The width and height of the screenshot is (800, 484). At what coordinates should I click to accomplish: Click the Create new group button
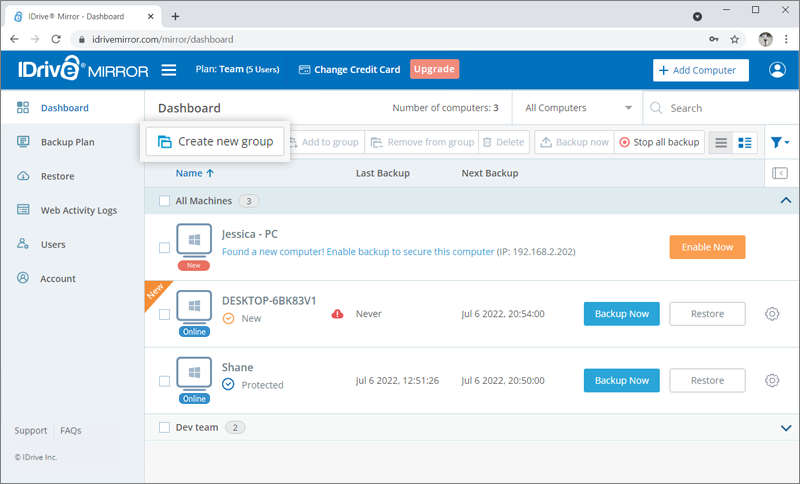(215, 142)
